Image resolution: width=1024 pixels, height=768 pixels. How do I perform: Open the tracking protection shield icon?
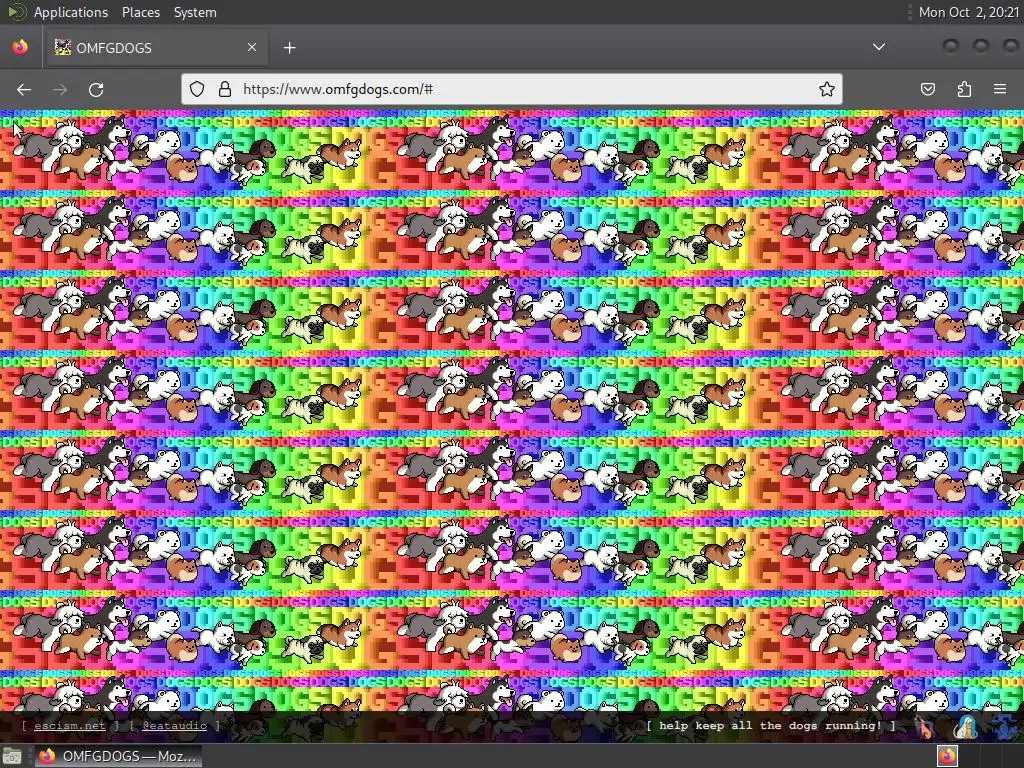pyautogui.click(x=197, y=89)
